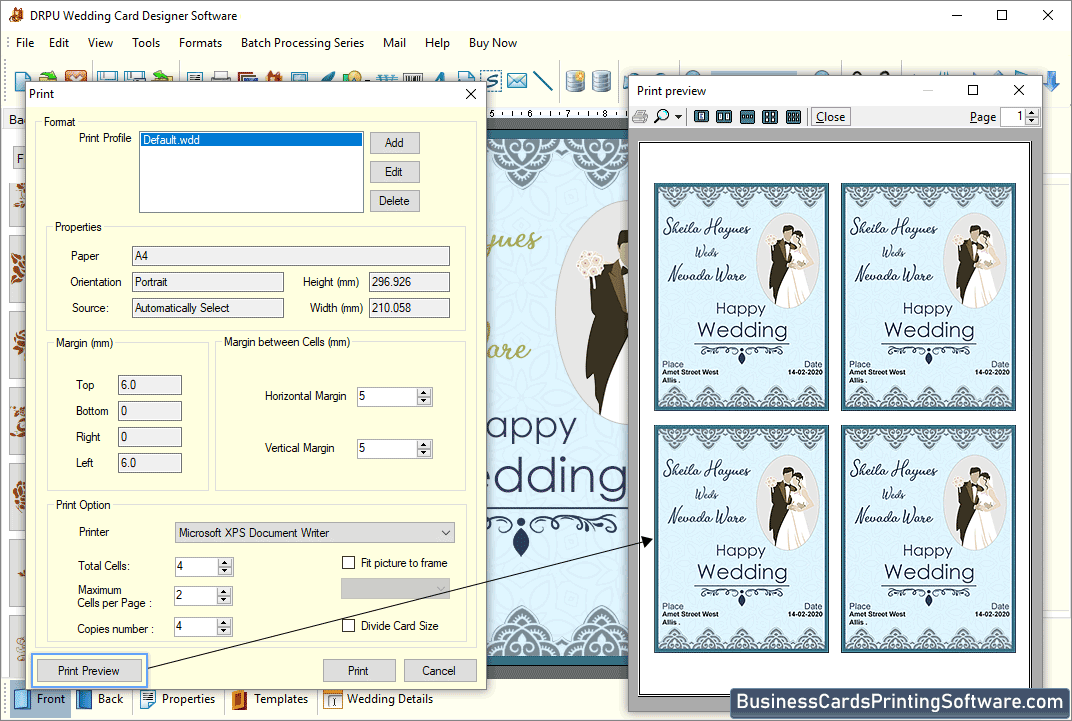This screenshot has height=721, width=1072.
Task: Click the printer icon in Print preview toolbar
Action: point(641,116)
